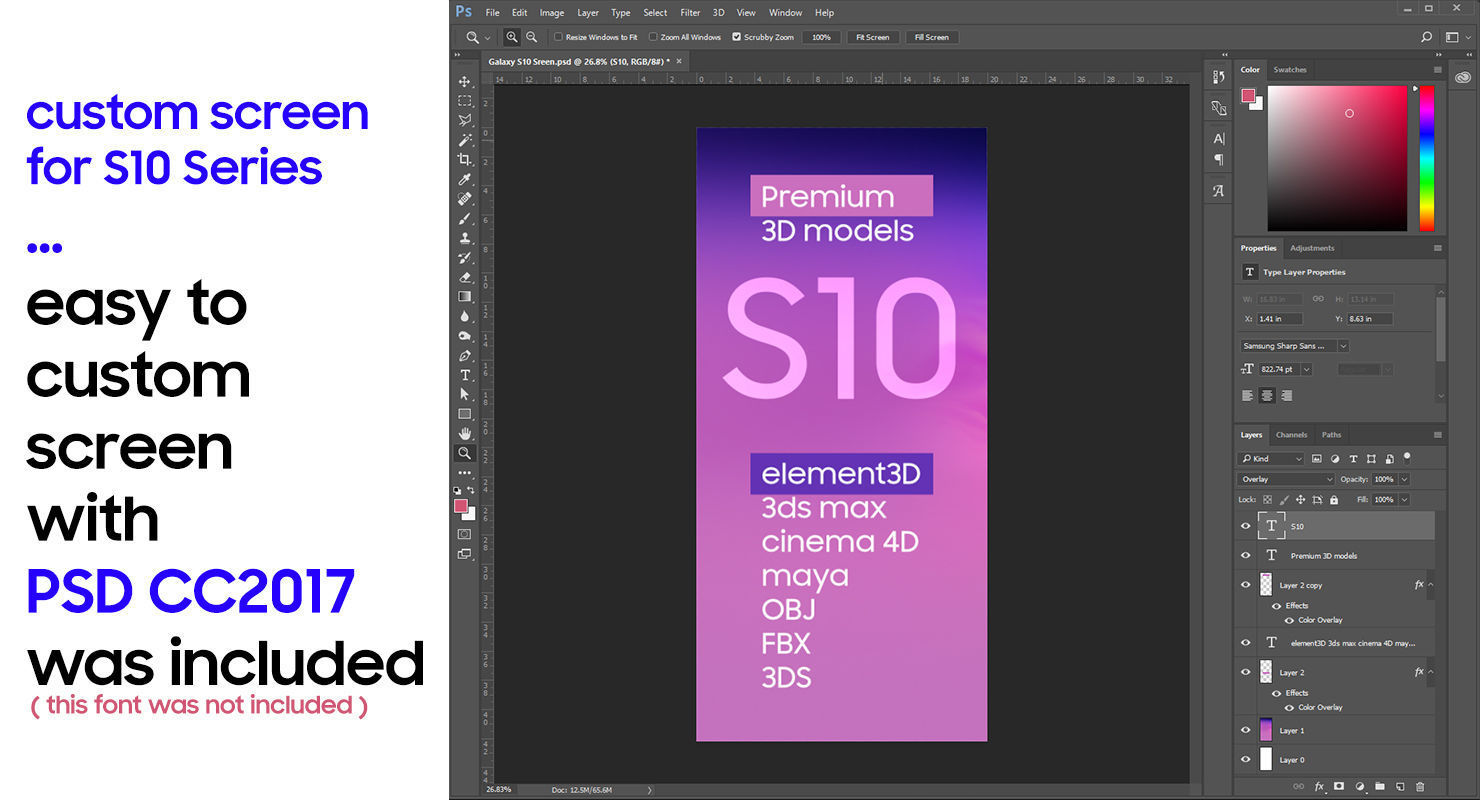Select the Magic Wand tool
The height and width of the screenshot is (800, 1480).
point(464,140)
